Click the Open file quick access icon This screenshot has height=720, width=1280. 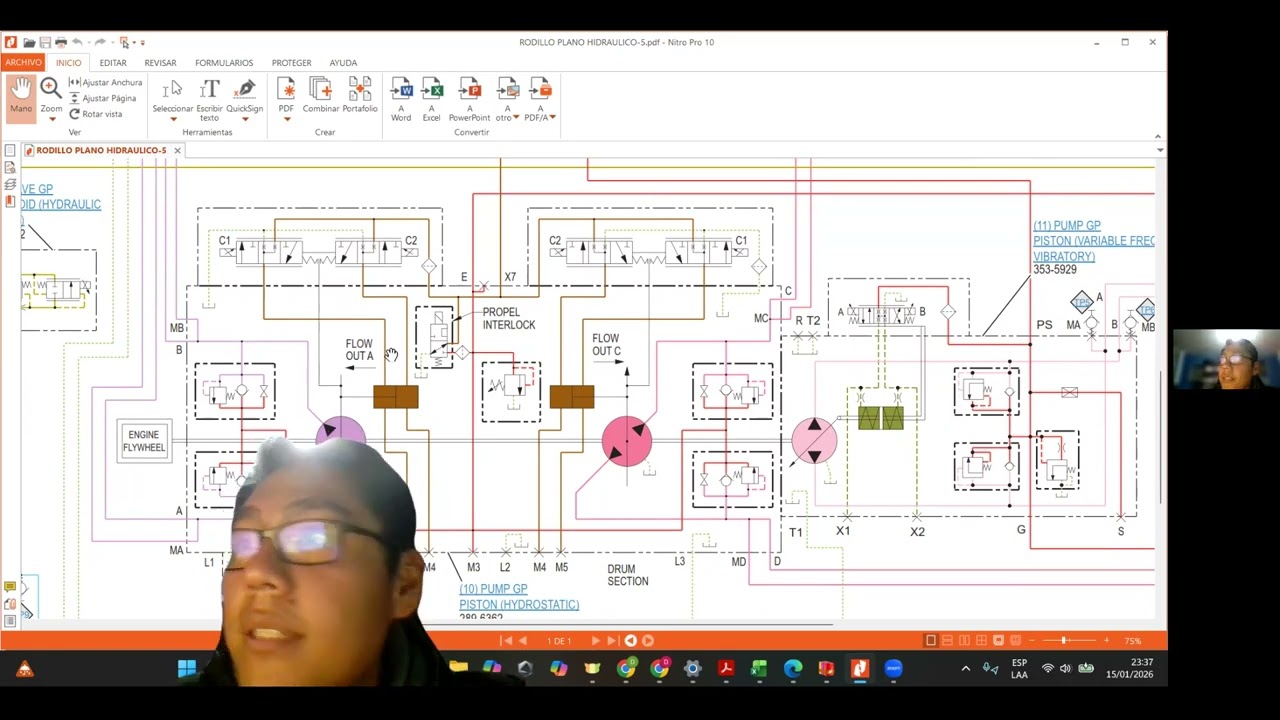[30, 42]
